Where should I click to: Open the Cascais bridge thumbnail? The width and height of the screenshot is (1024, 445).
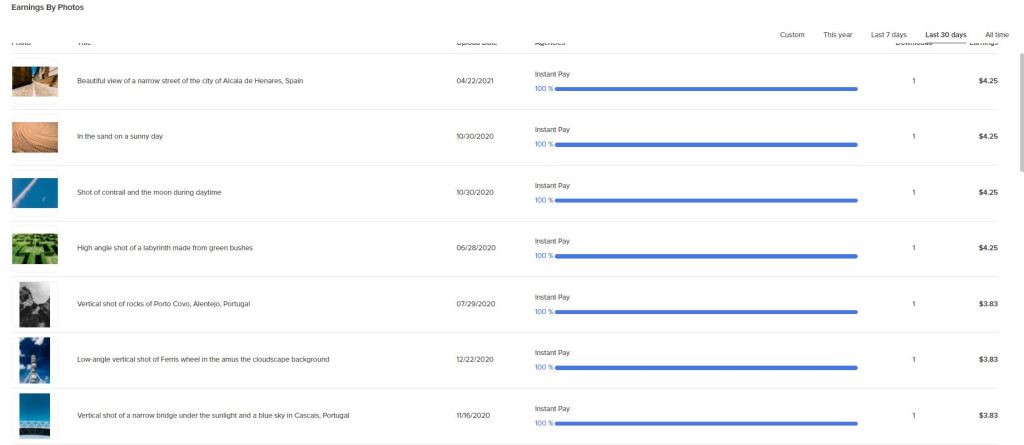[35, 415]
